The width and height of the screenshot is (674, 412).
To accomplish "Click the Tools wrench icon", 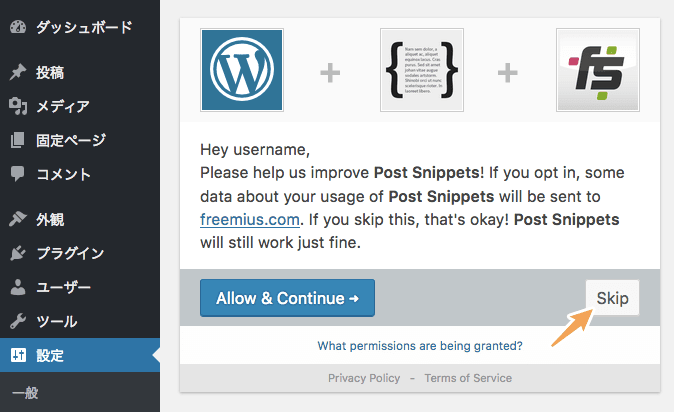I will click(x=18, y=321).
